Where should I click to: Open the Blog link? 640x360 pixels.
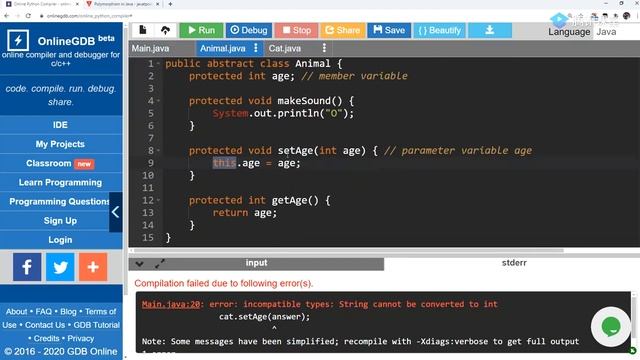tap(68, 311)
